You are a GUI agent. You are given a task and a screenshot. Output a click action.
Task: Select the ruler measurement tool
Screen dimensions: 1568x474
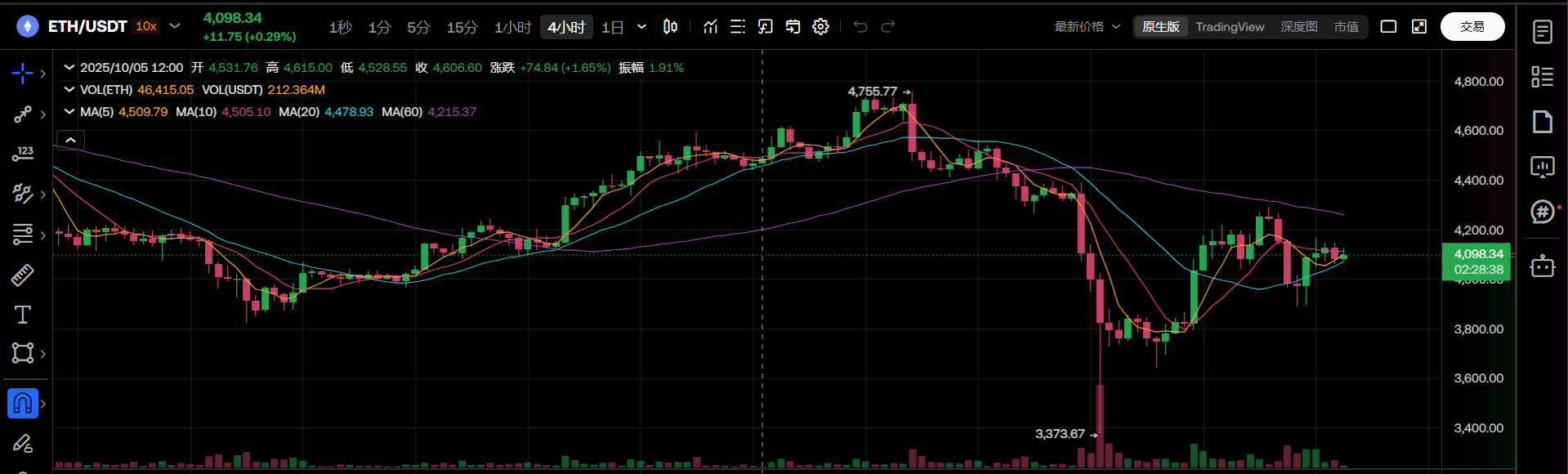pos(22,275)
